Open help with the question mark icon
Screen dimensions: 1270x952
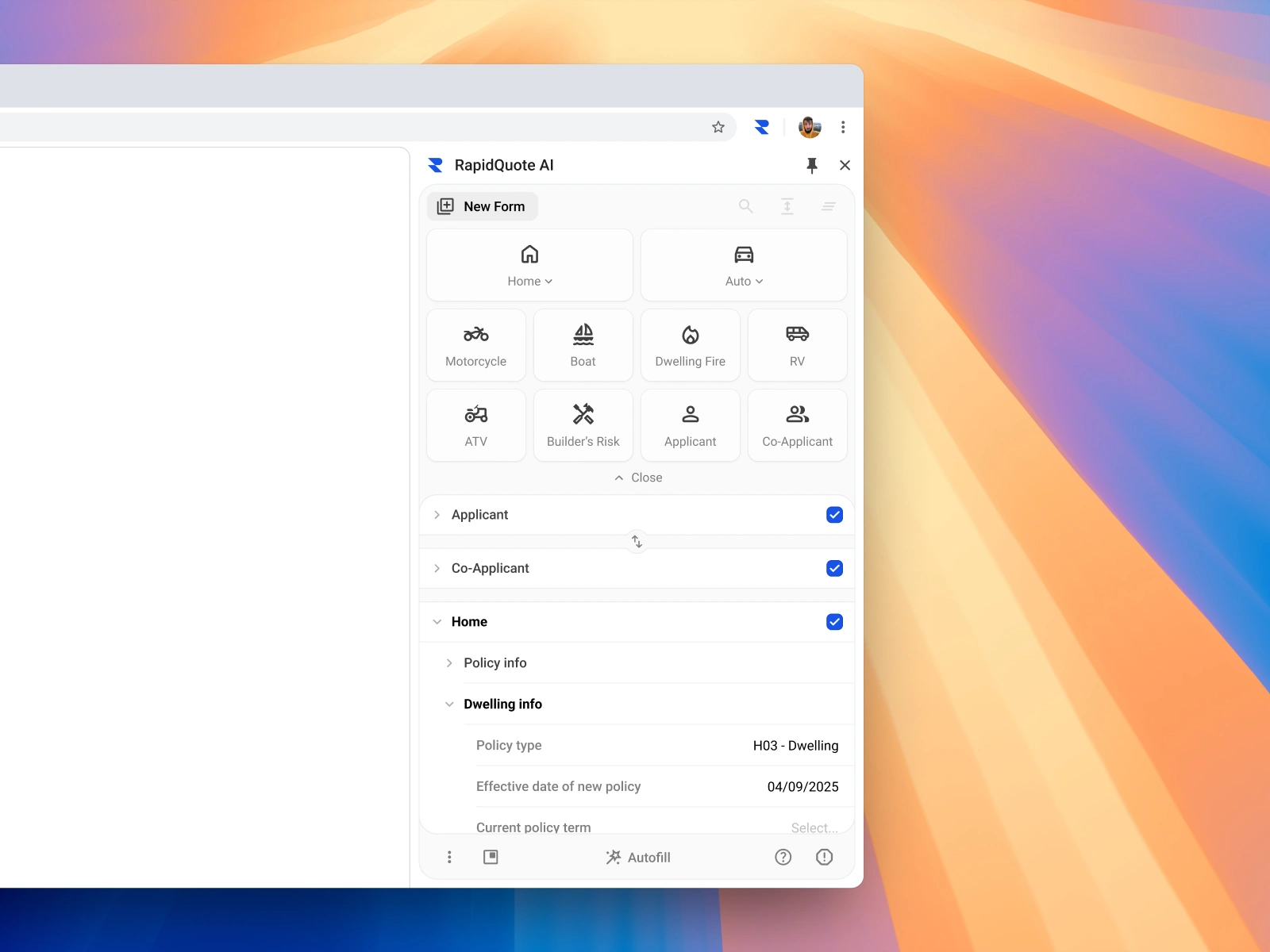pyautogui.click(x=783, y=857)
